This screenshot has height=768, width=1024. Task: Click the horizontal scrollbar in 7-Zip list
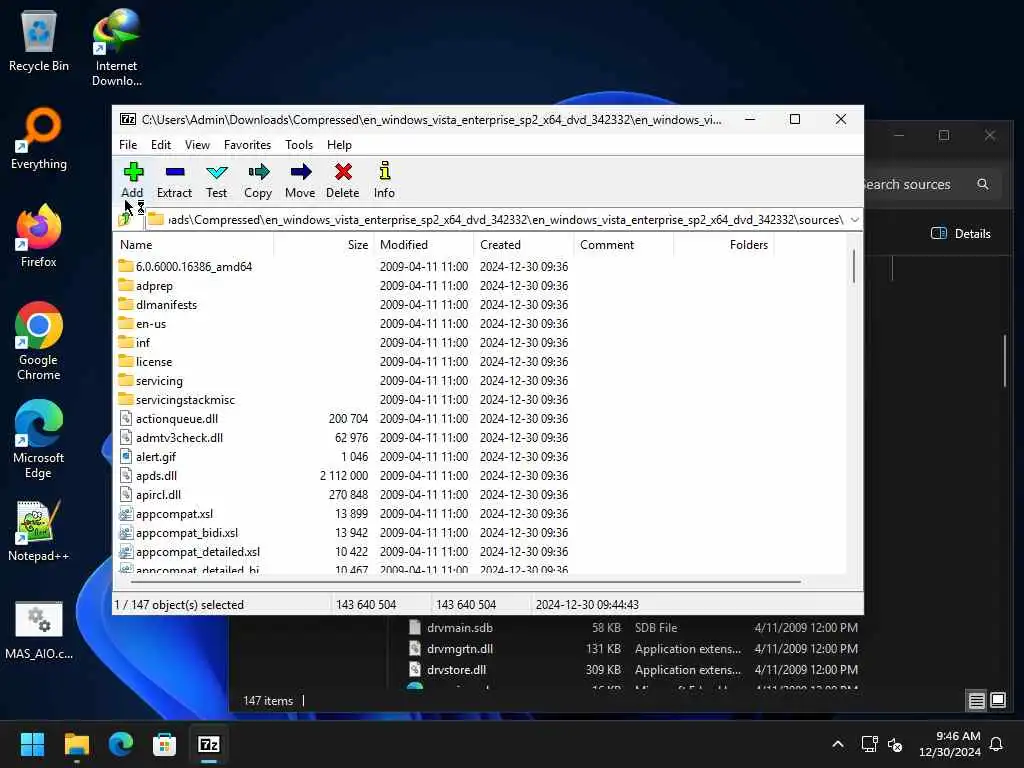click(x=466, y=581)
